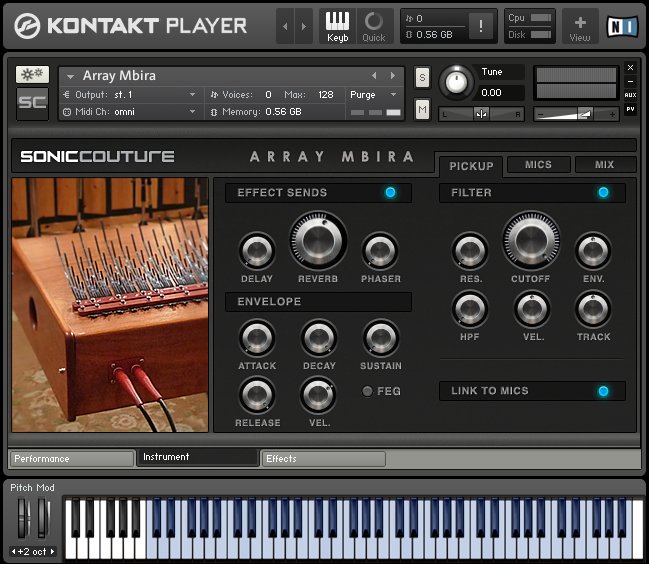The height and width of the screenshot is (564, 649).
Task: Open the Midi Ch omni dropdown
Action: point(192,112)
